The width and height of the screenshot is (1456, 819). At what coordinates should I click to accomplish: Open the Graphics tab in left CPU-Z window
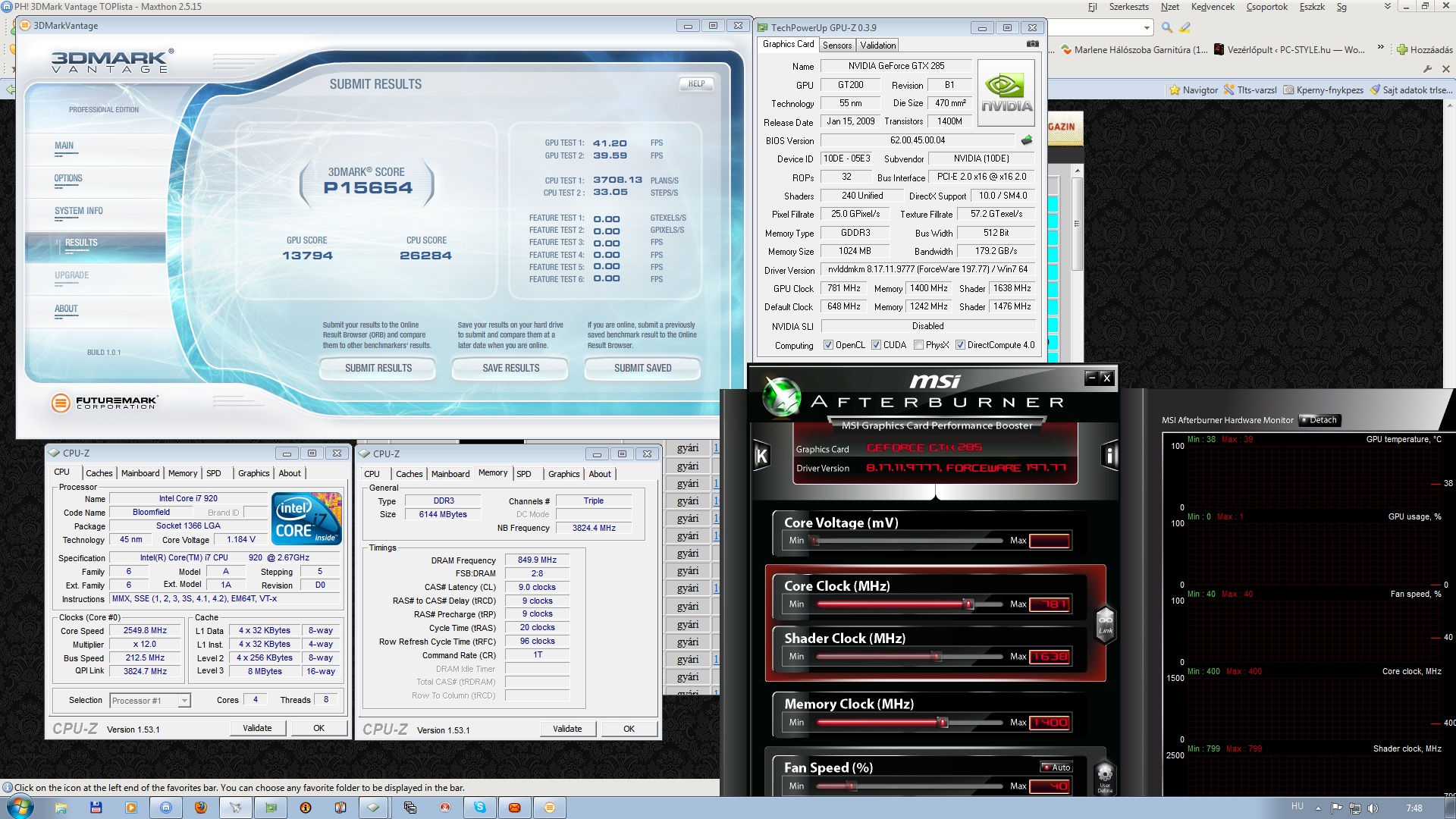(x=253, y=473)
